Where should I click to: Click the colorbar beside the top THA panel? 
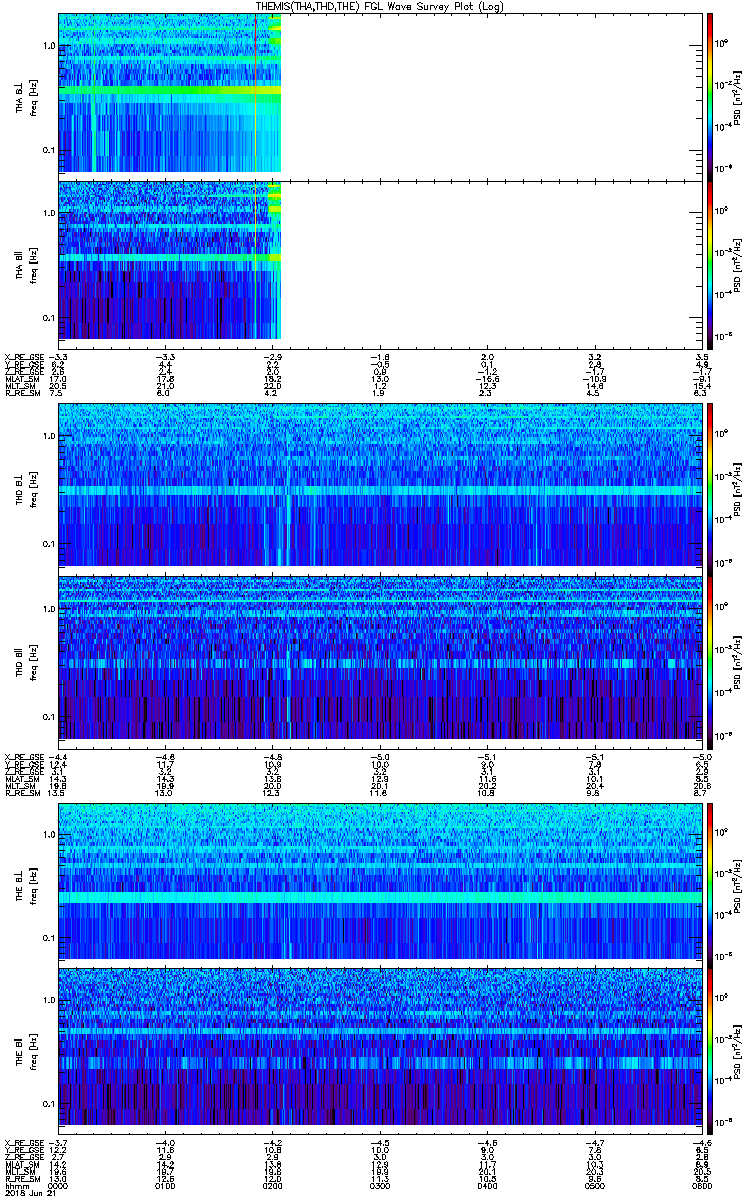[x=711, y=95]
